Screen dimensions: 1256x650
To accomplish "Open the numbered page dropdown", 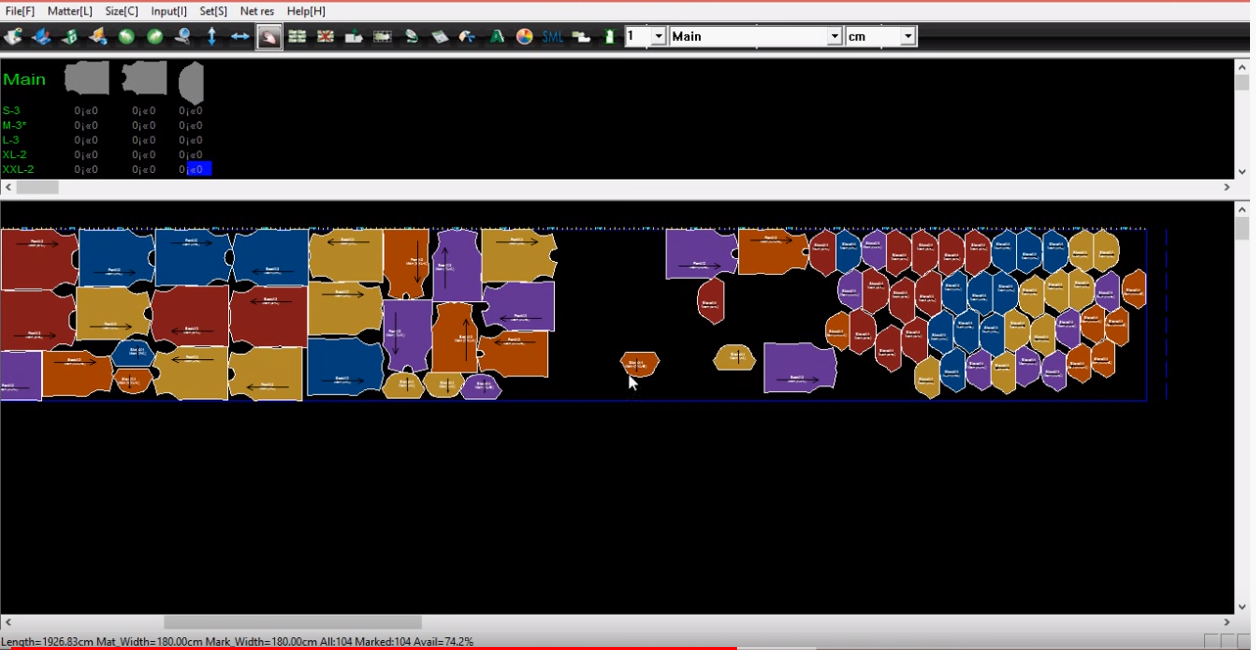I will [x=659, y=35].
